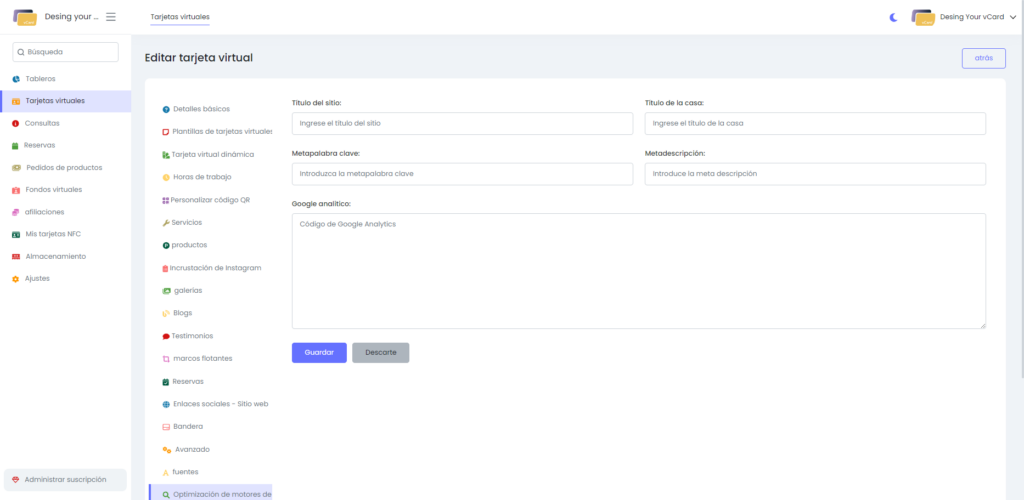This screenshot has height=500, width=1024.
Task: Open Ajustes settings gear
Action: [x=16, y=279]
